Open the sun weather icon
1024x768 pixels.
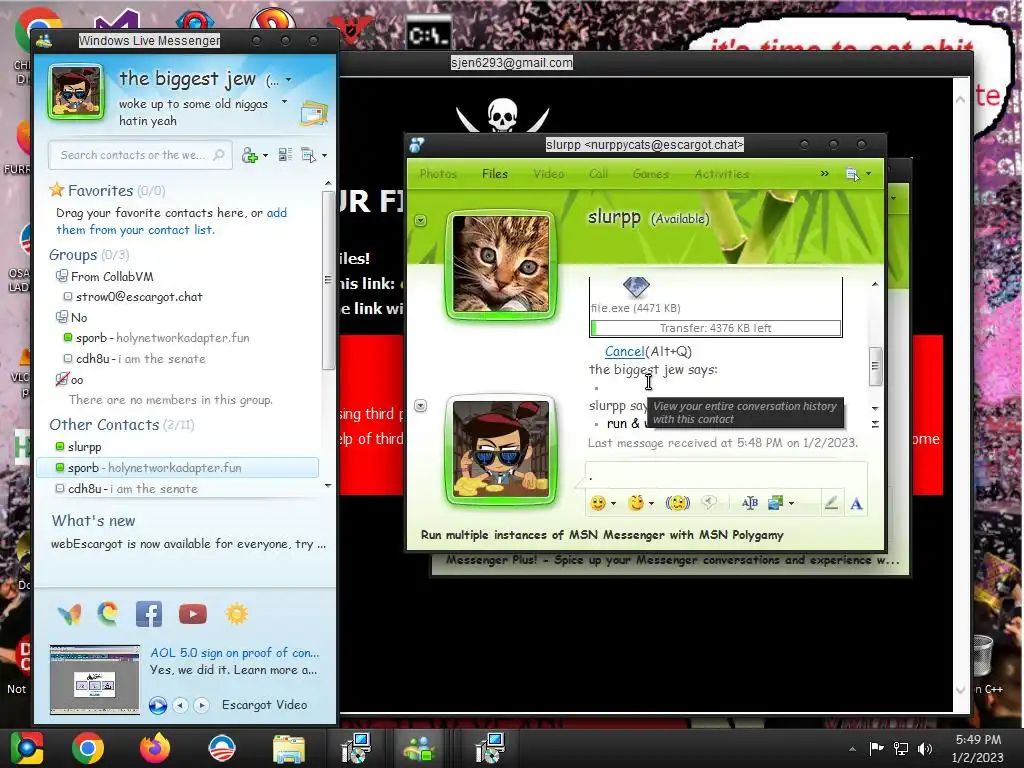point(236,614)
